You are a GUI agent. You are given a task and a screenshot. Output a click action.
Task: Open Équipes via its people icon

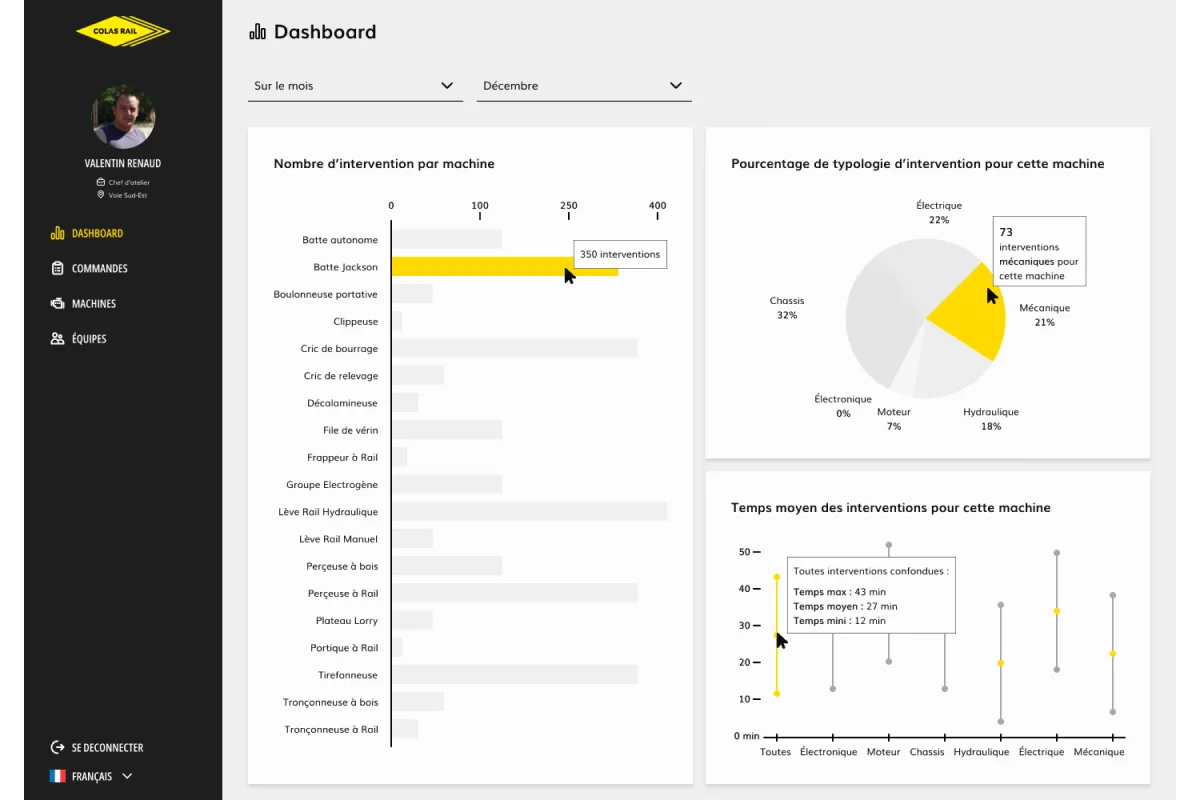point(57,338)
